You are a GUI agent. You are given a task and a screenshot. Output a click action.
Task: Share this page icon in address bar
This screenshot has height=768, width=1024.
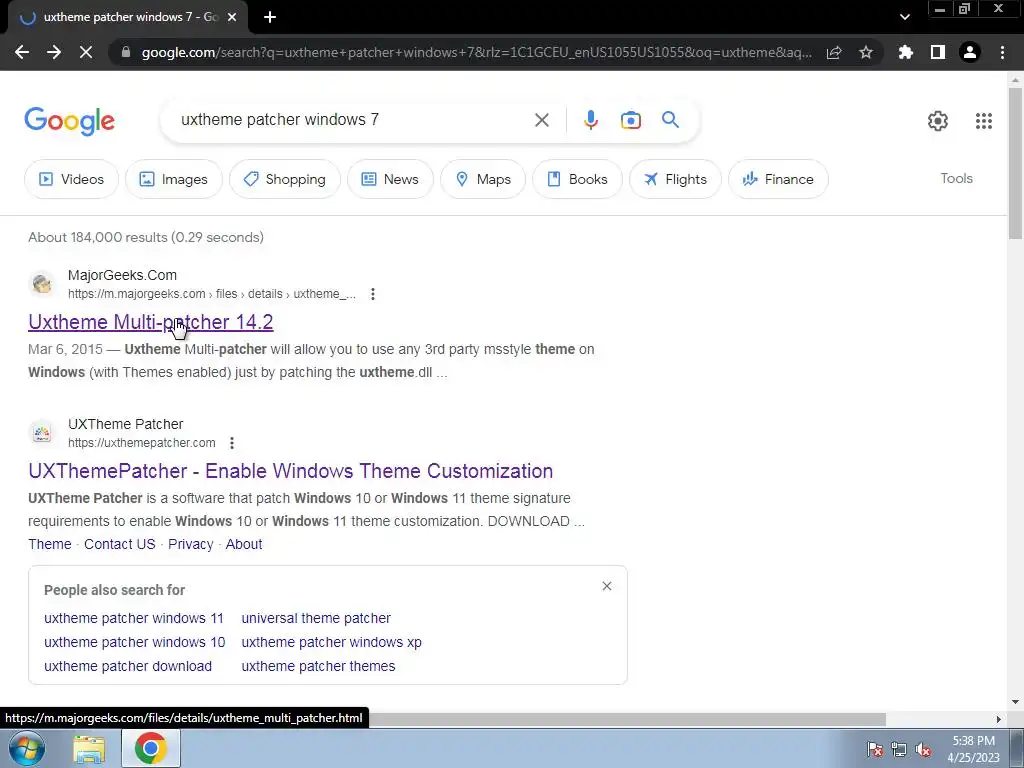pos(834,52)
